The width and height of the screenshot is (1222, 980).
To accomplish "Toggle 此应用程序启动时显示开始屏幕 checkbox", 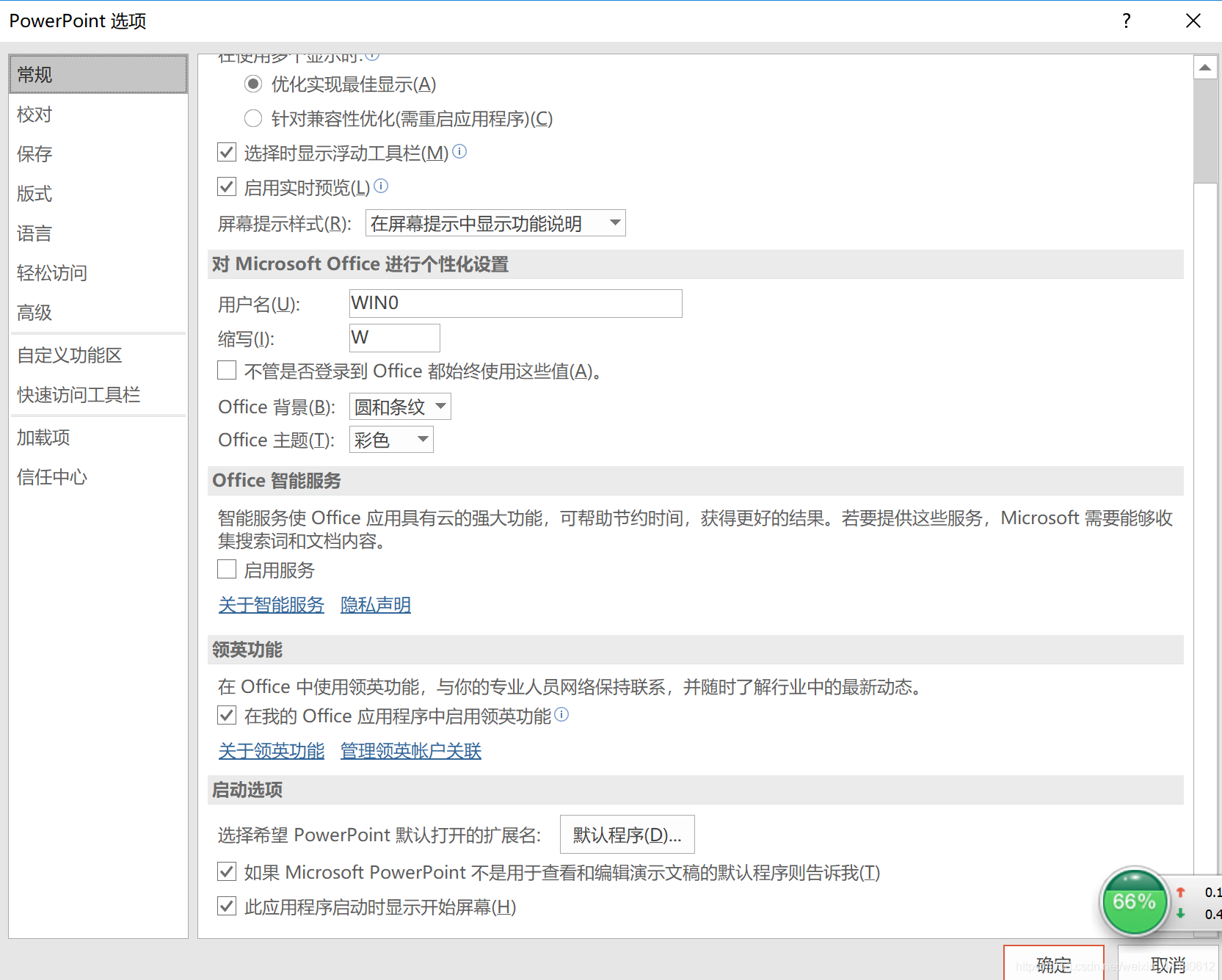I will [x=227, y=906].
